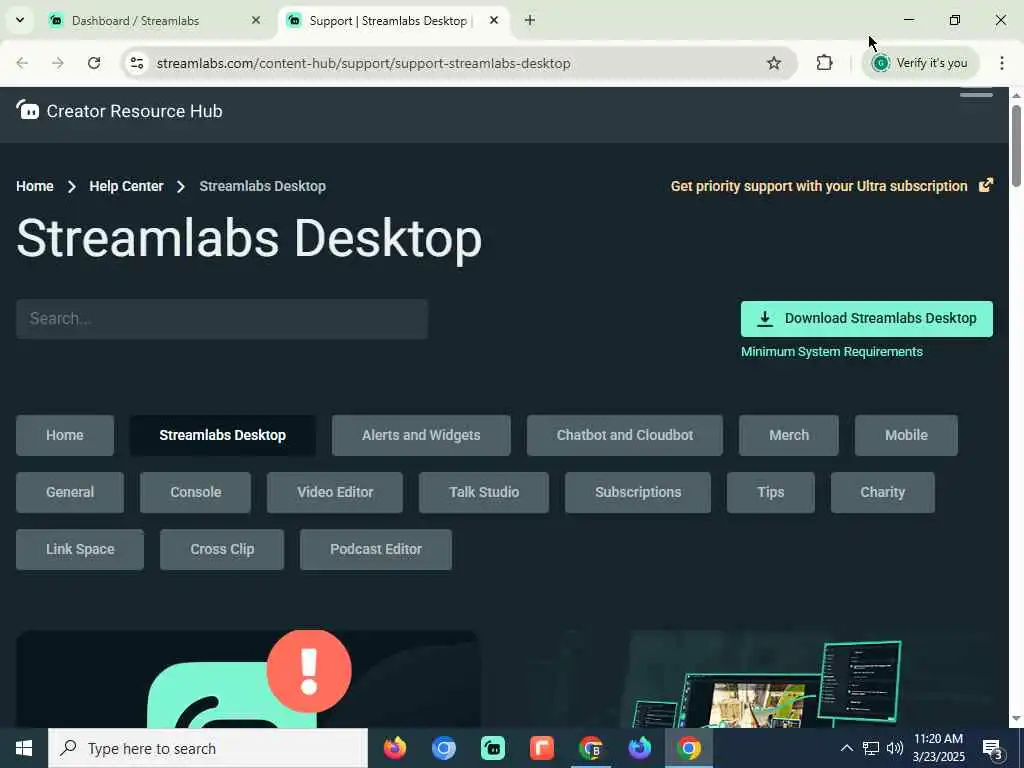Close the Dashboard / Streamlabs tab
1024x768 pixels.
click(256, 20)
